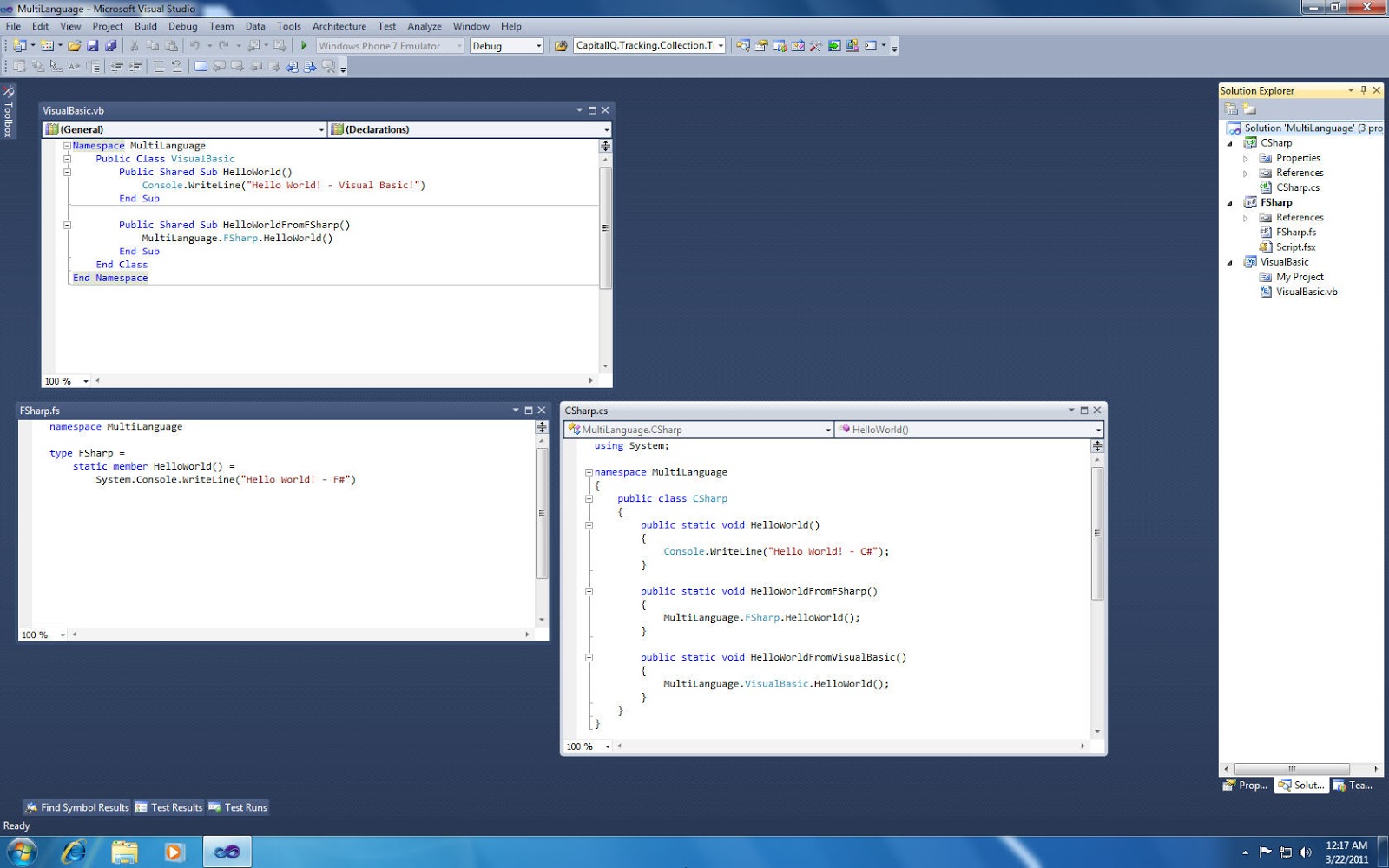Screen dimensions: 1389x868
Task: Click the Paste icon in the toolbar
Action: [x=172, y=45]
